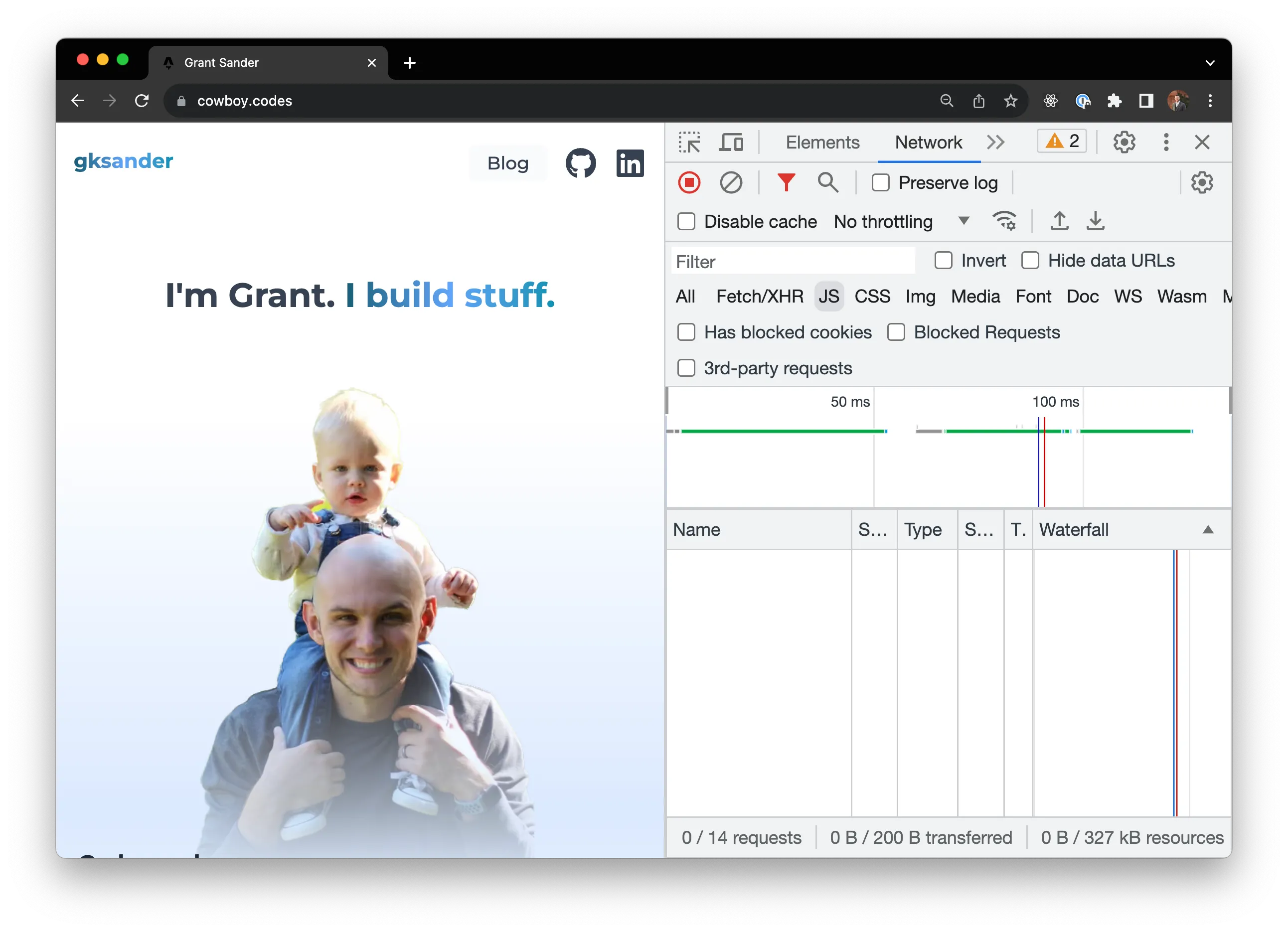Viewport: 1288px width, 932px height.
Task: Click the Type column header
Action: pyautogui.click(x=927, y=529)
